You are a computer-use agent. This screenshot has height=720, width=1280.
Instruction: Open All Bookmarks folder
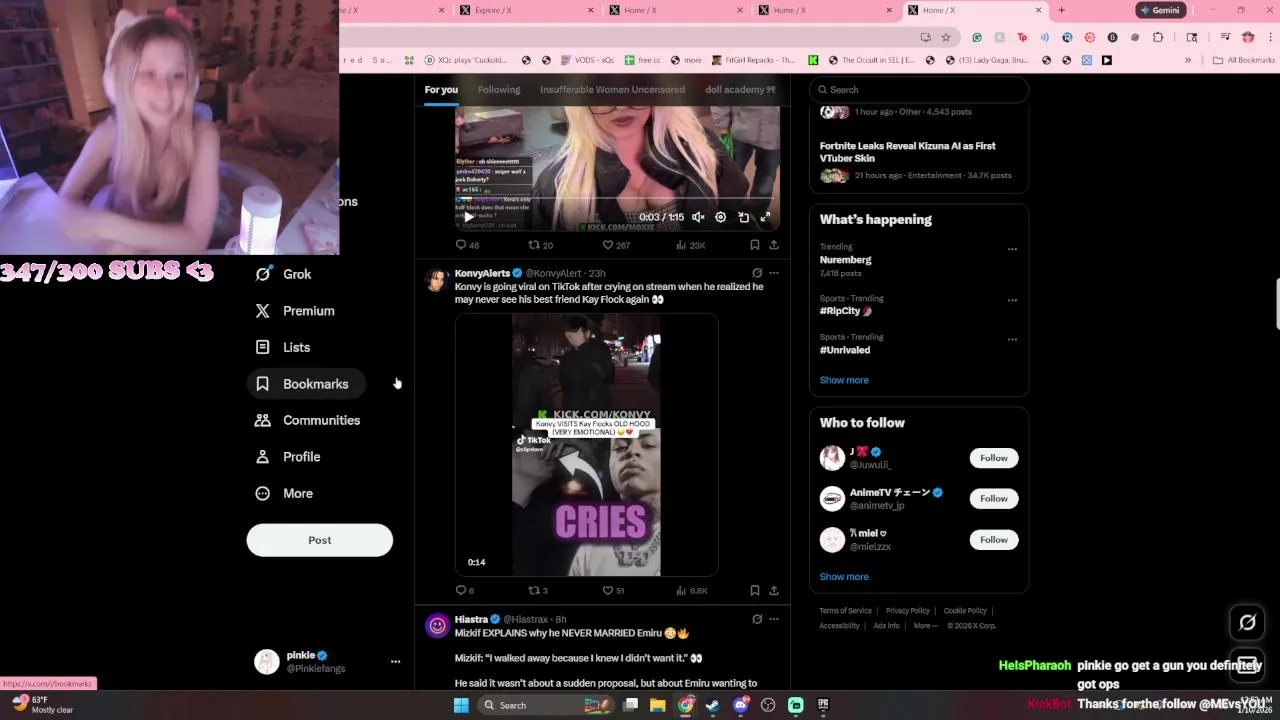point(1243,60)
